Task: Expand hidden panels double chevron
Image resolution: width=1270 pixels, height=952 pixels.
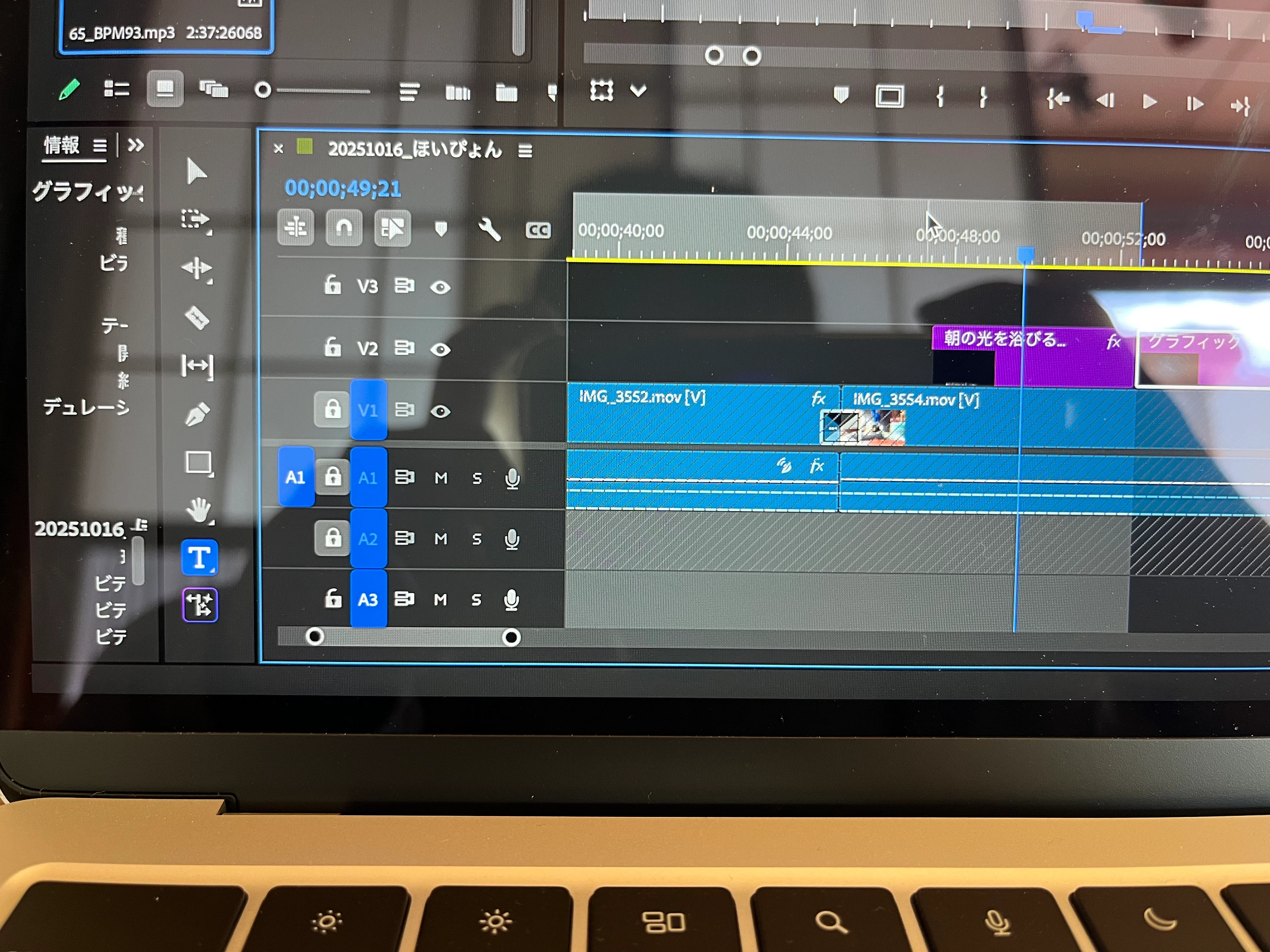Action: (x=135, y=144)
